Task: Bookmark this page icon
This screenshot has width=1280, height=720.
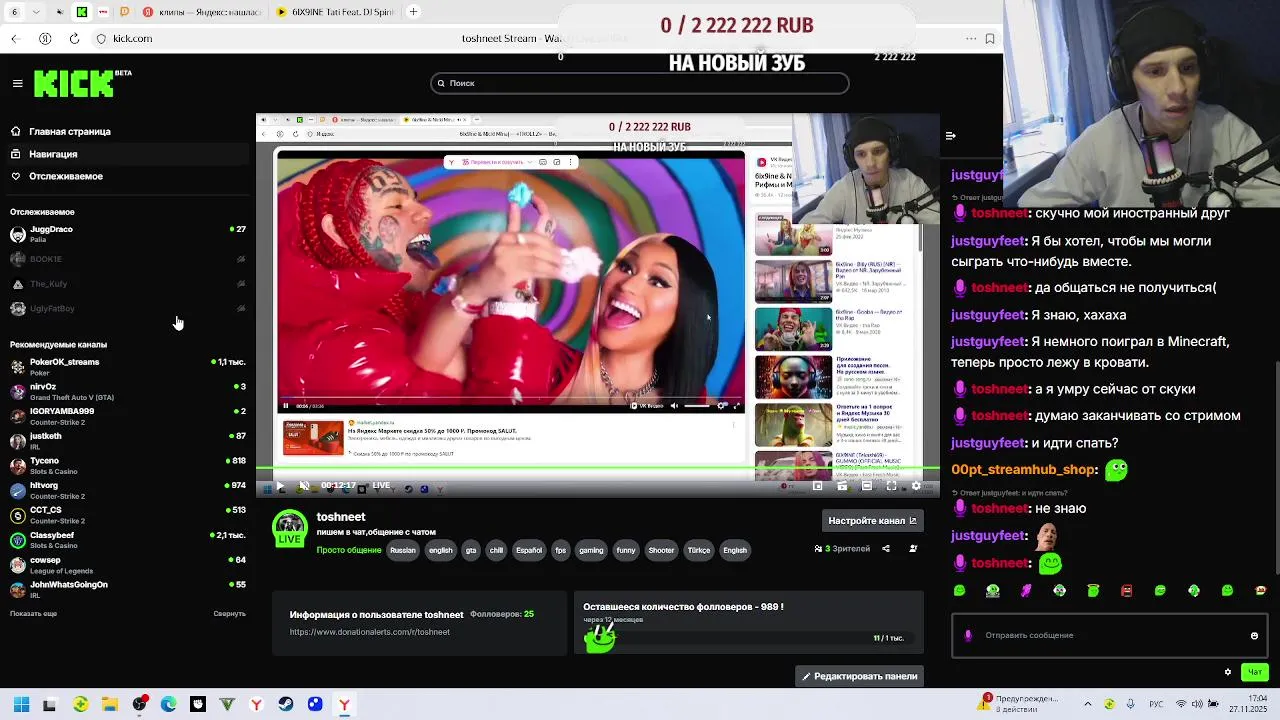Action: point(990,38)
